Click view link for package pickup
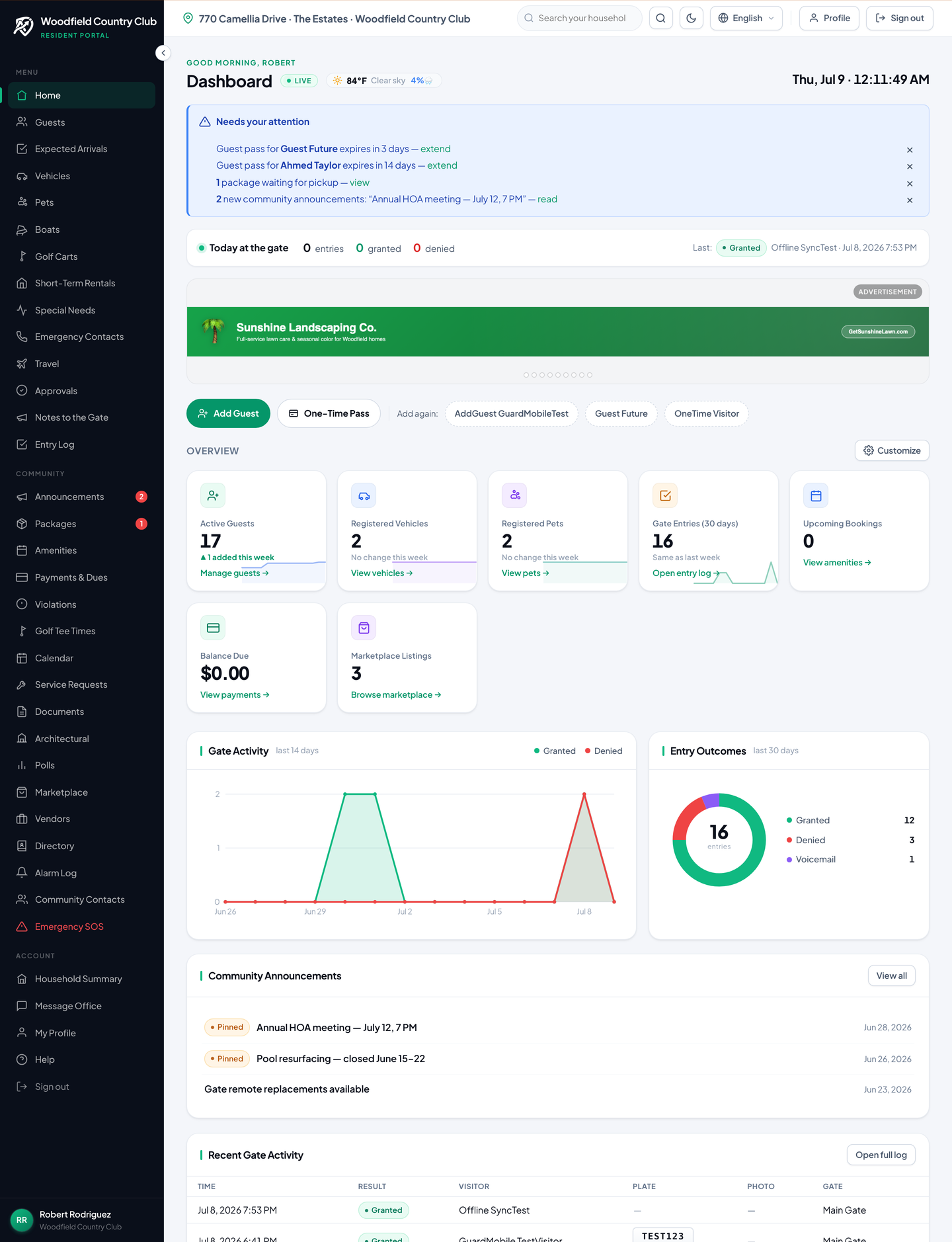952x1242 pixels. pyautogui.click(x=360, y=183)
